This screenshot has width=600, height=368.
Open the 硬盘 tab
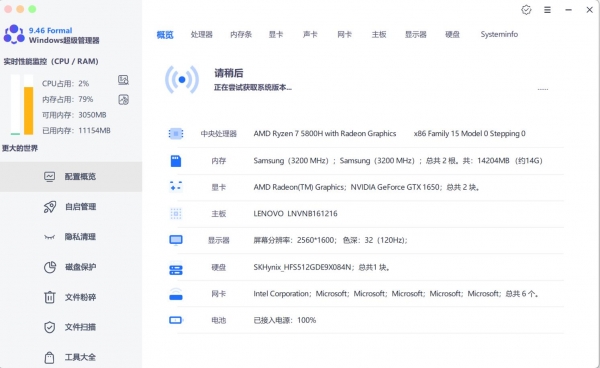[452, 34]
